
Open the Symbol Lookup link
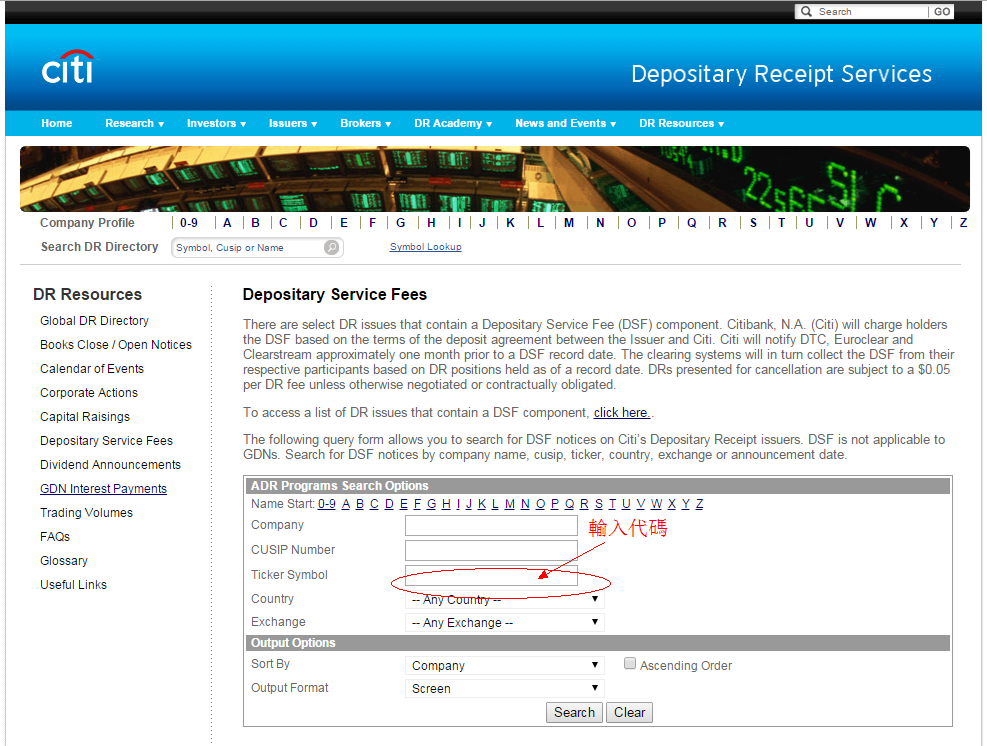click(x=426, y=247)
